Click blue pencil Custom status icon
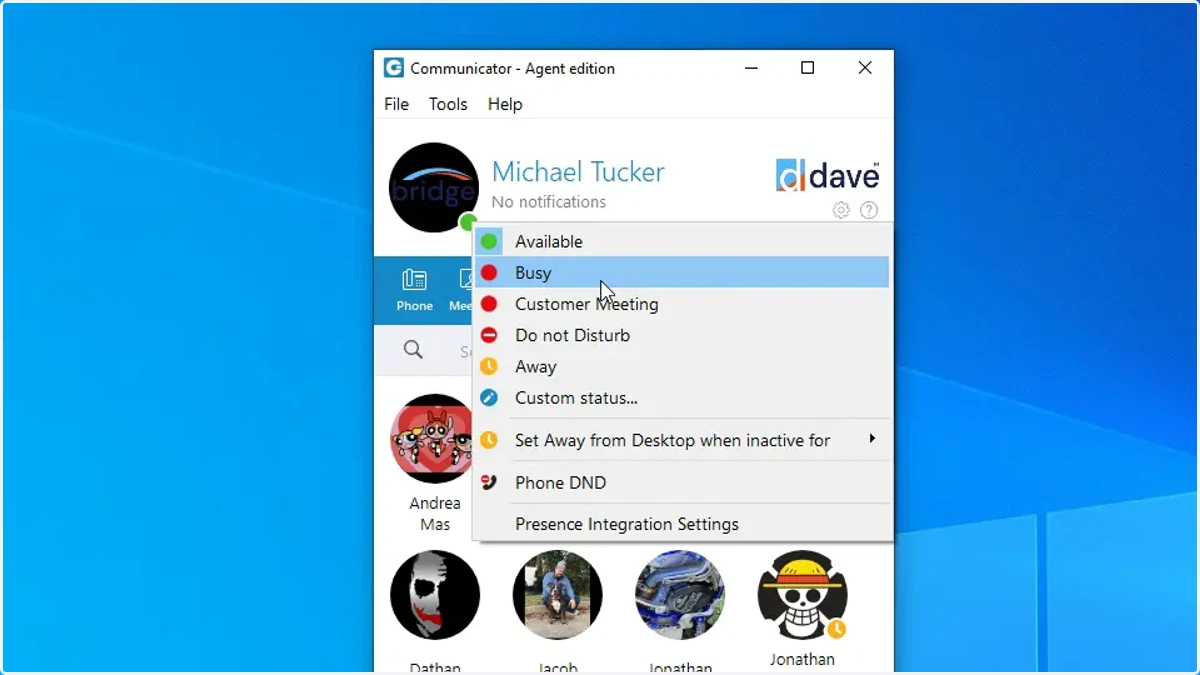1200x675 pixels. [x=489, y=398]
